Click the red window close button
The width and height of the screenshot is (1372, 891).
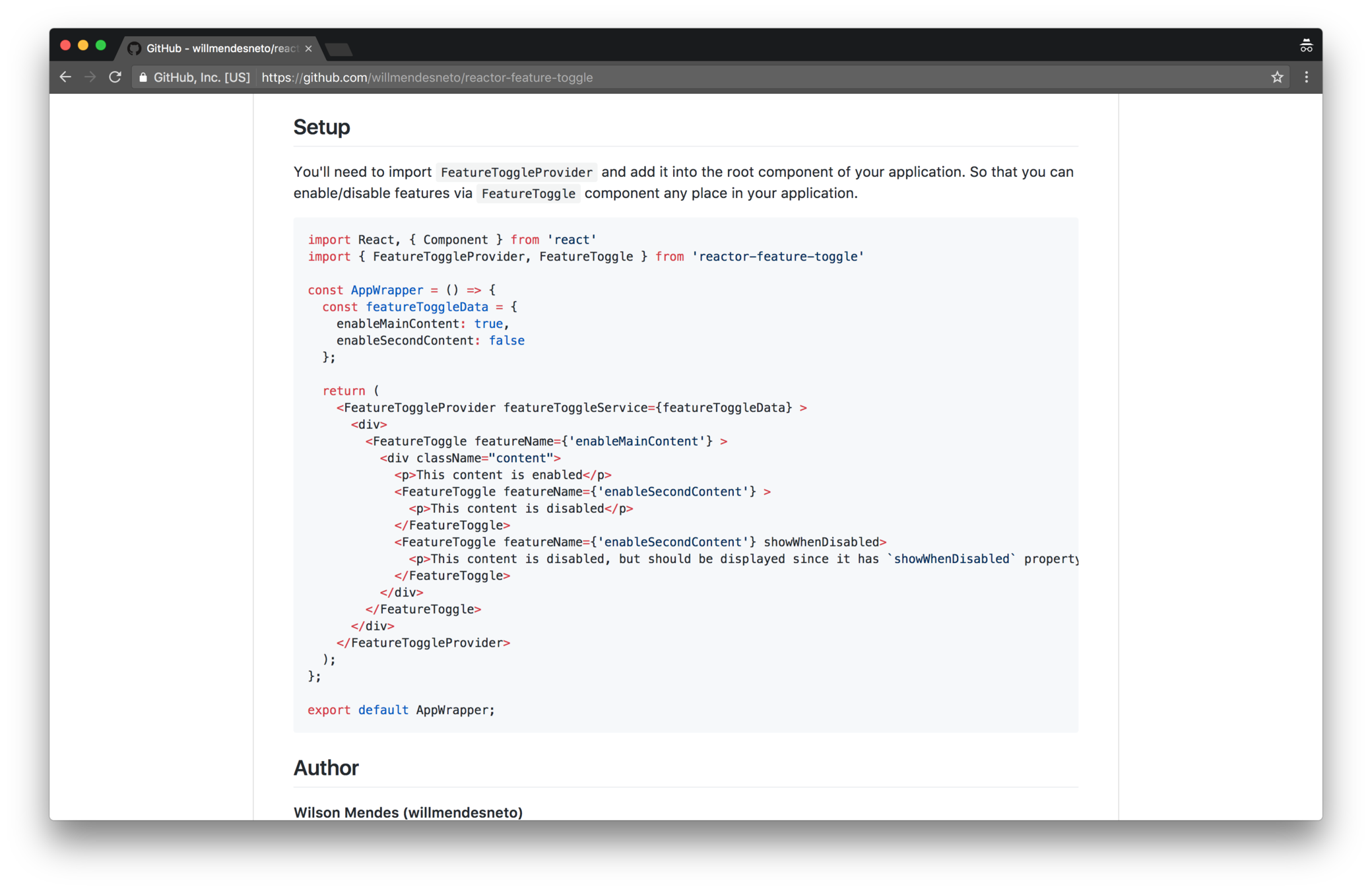tap(65, 46)
